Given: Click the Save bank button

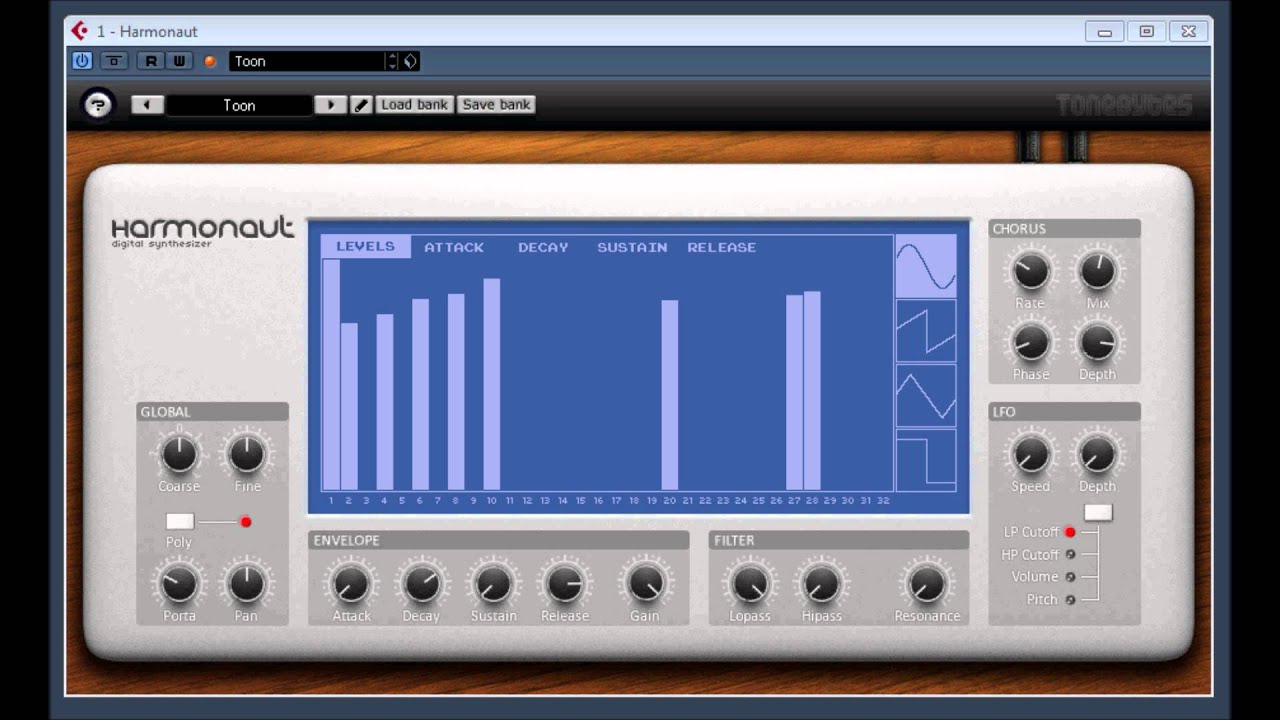Looking at the screenshot, I should [496, 104].
